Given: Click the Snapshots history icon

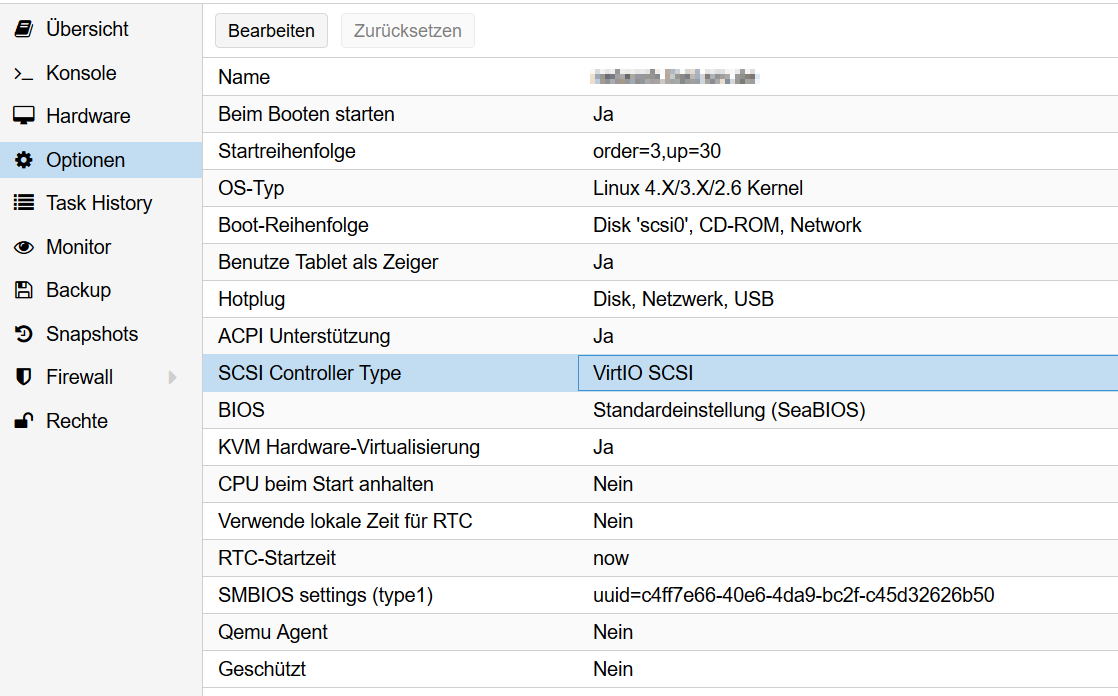Looking at the screenshot, I should 24,334.
